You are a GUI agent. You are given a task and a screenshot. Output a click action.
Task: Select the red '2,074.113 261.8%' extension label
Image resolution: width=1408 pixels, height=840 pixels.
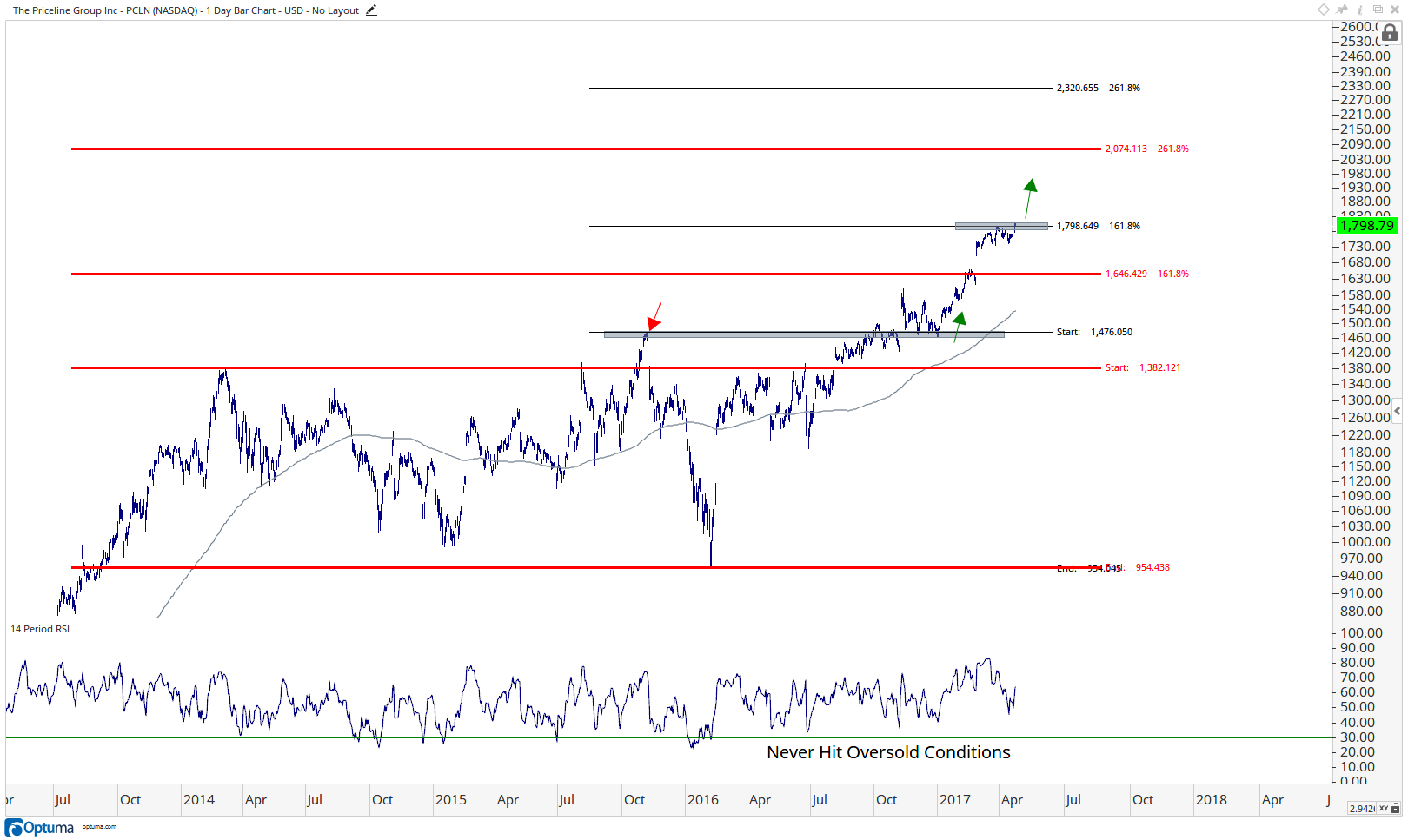click(1146, 149)
